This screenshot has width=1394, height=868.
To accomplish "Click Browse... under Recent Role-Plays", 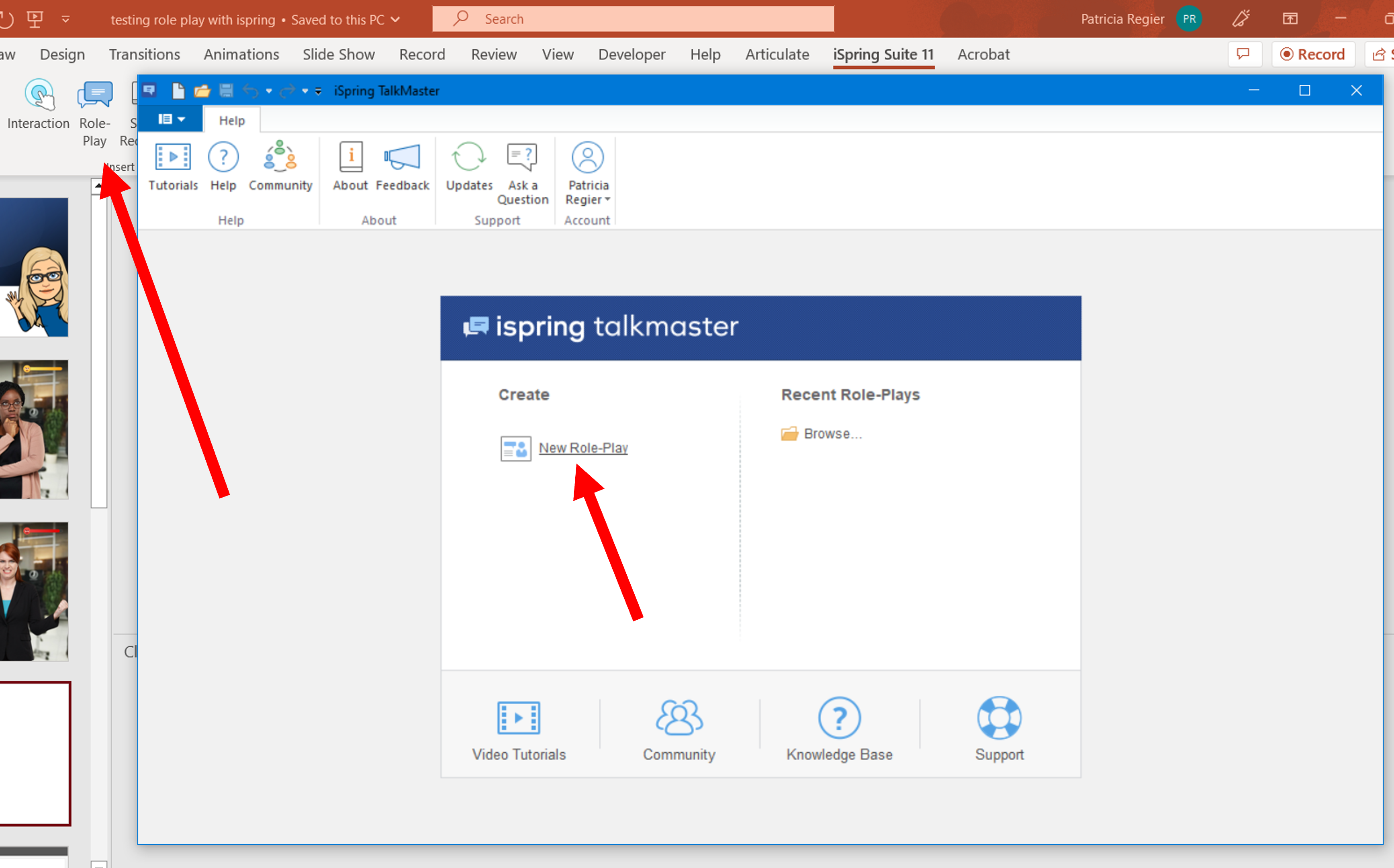I will coord(832,433).
